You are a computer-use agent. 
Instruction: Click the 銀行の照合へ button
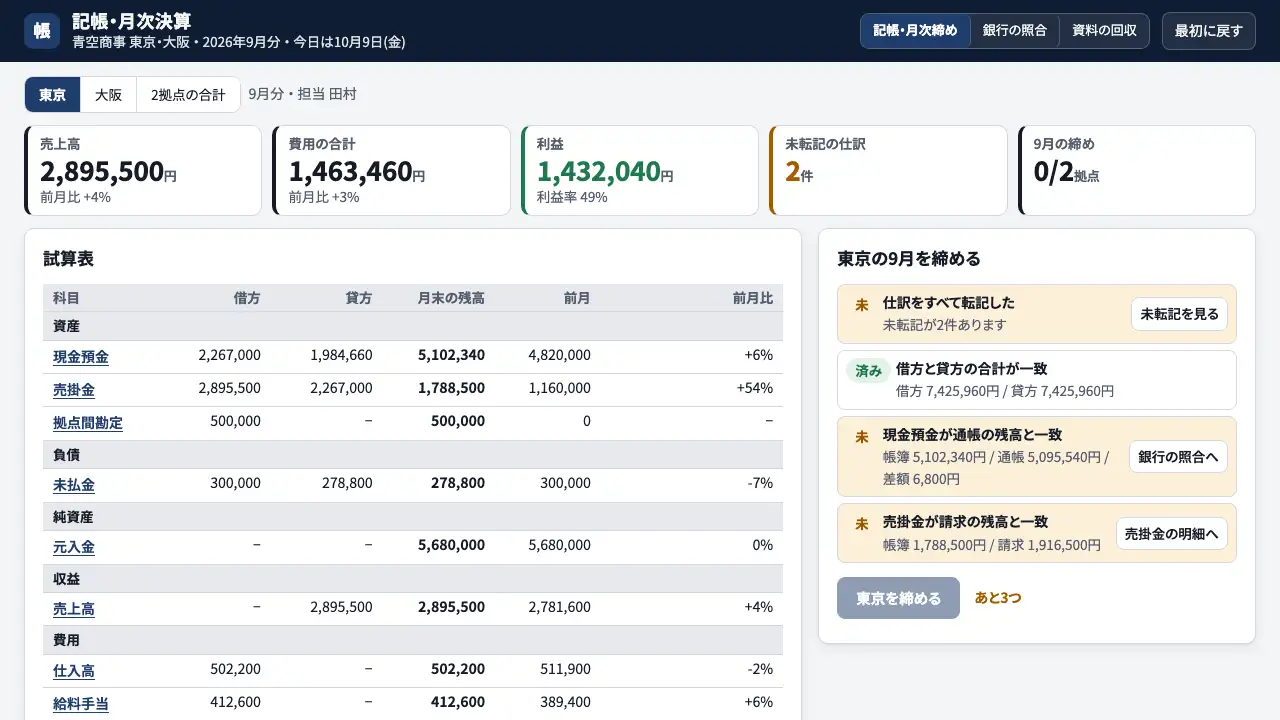pyautogui.click(x=1178, y=457)
